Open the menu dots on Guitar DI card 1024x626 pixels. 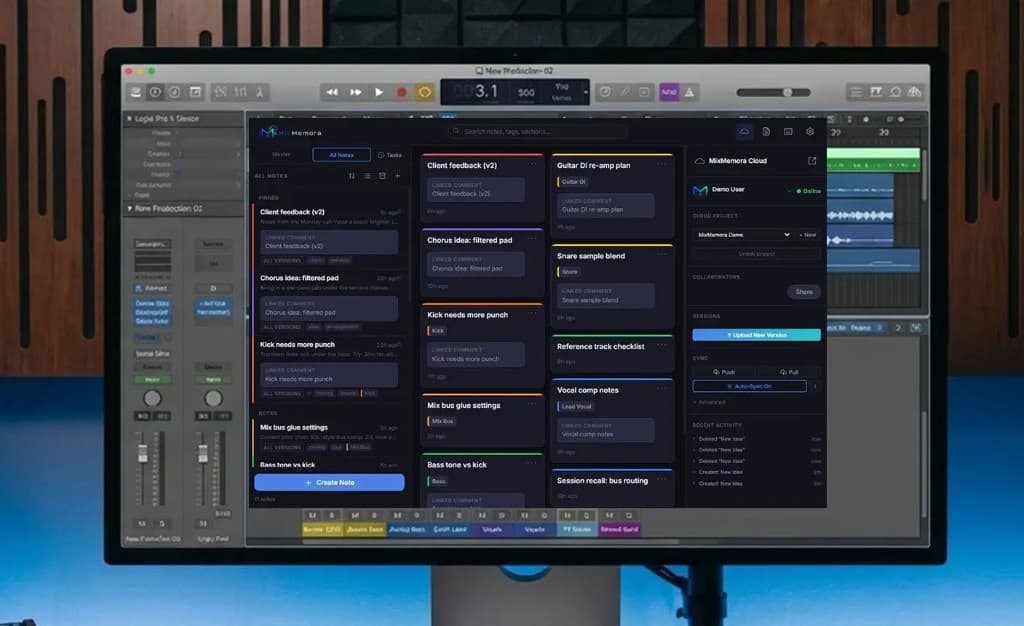[x=662, y=164]
